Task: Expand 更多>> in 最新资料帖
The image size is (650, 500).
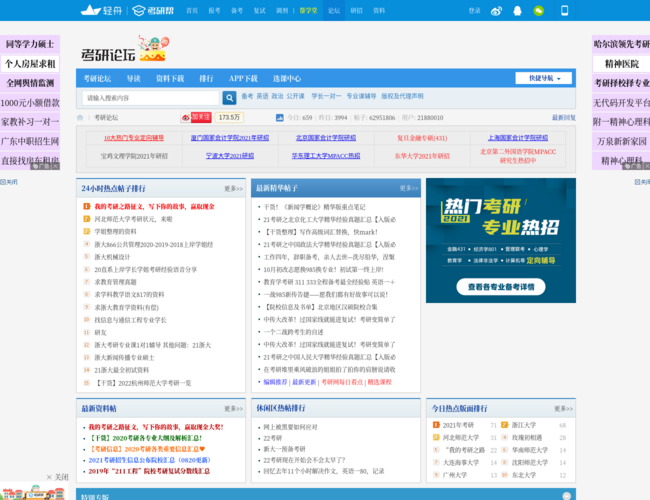Action: click(234, 409)
